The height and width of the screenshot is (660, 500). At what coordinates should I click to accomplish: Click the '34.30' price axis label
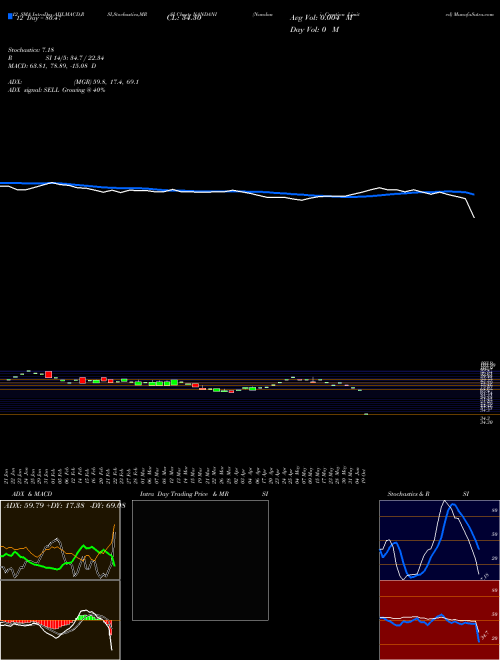pyautogui.click(x=486, y=421)
